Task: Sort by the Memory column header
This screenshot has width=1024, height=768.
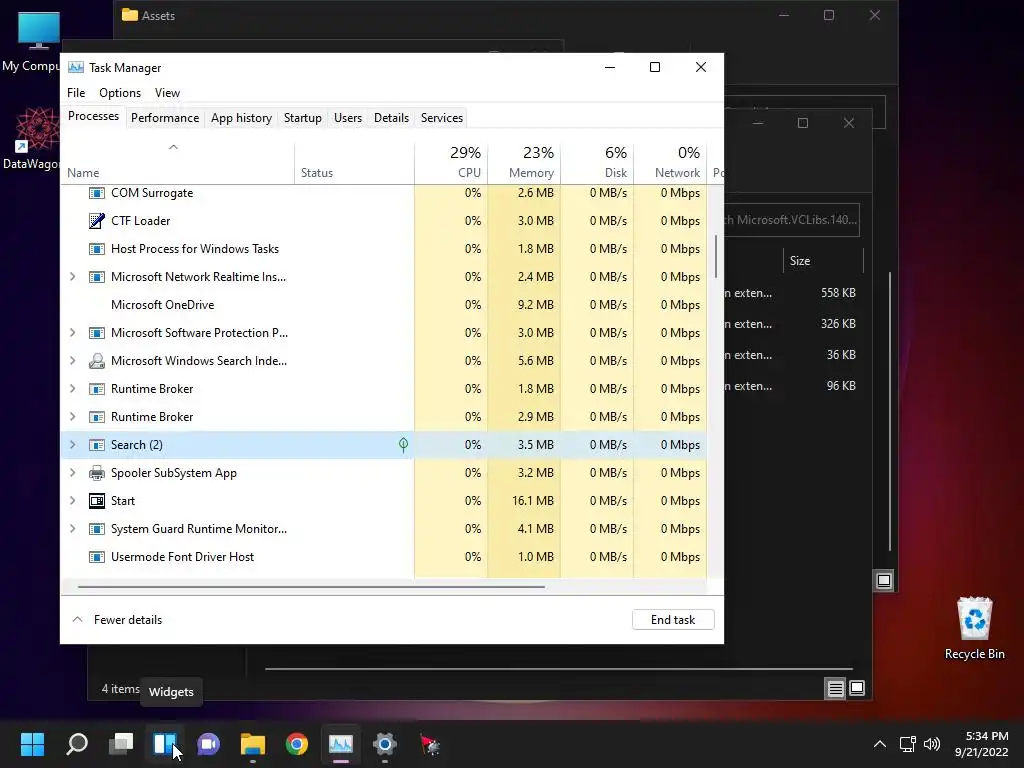Action: point(524,163)
